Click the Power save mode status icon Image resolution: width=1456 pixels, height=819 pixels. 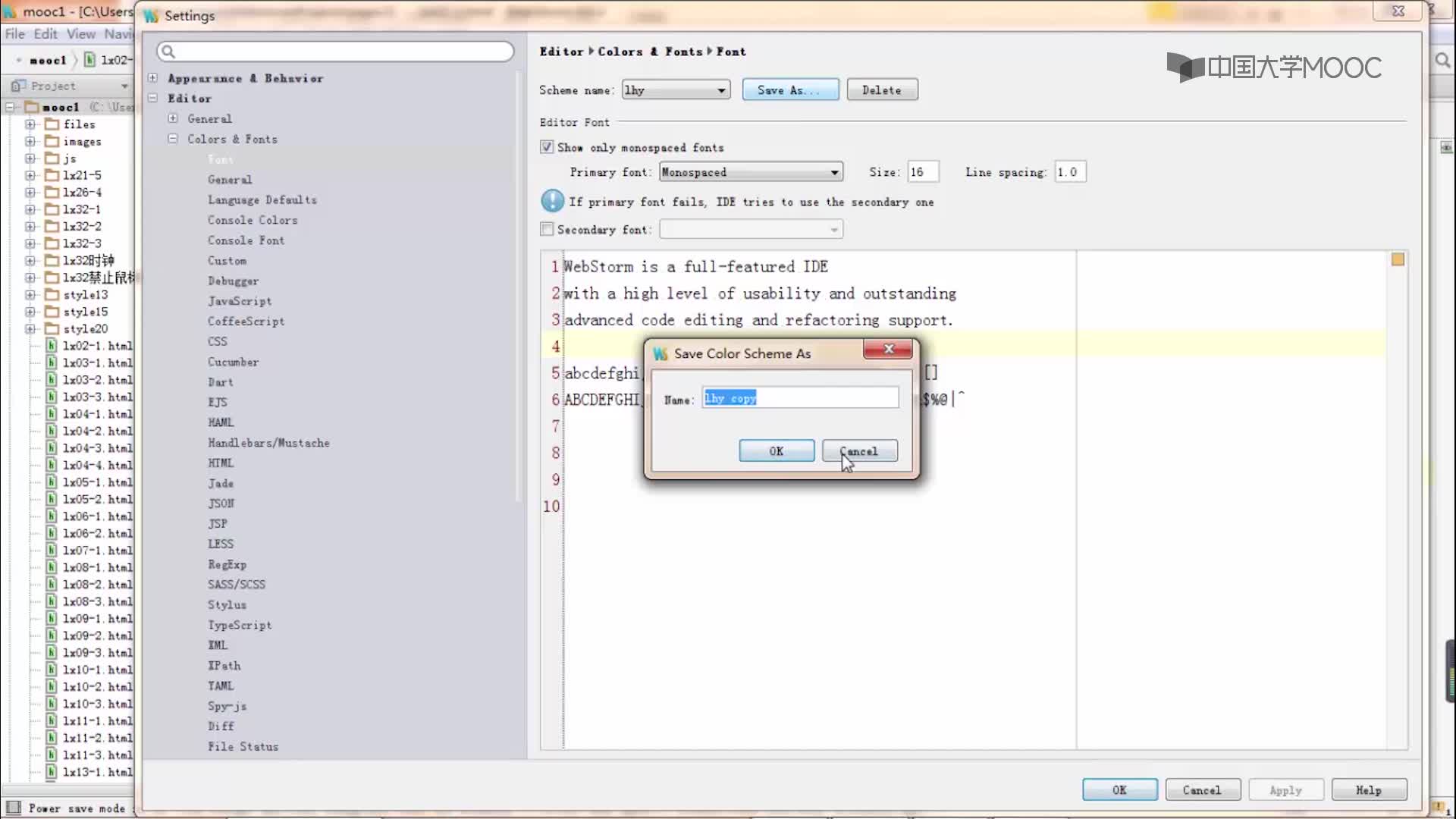(x=14, y=808)
